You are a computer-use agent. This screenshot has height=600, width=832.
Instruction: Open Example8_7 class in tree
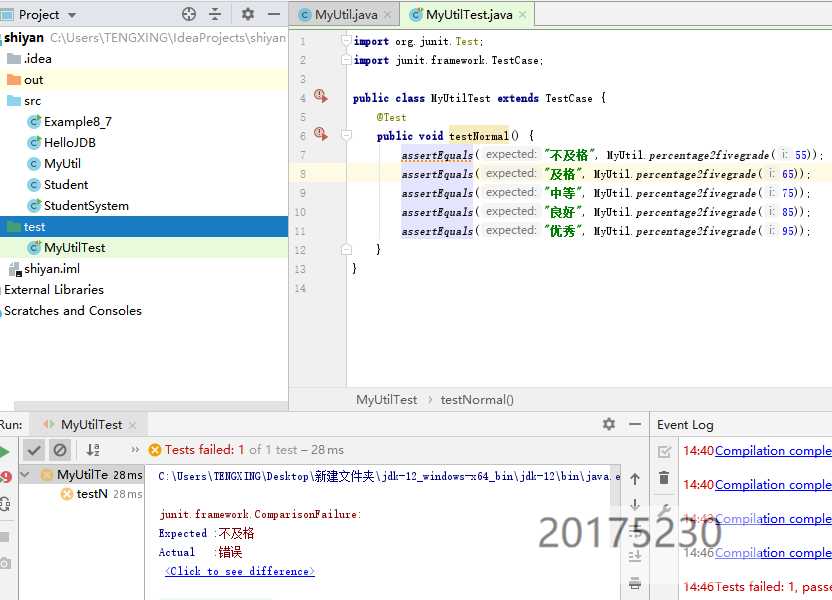tap(77, 121)
